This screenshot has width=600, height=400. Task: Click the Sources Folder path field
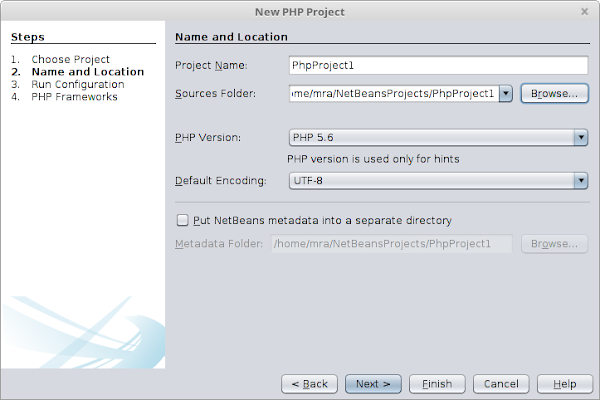tap(394, 93)
